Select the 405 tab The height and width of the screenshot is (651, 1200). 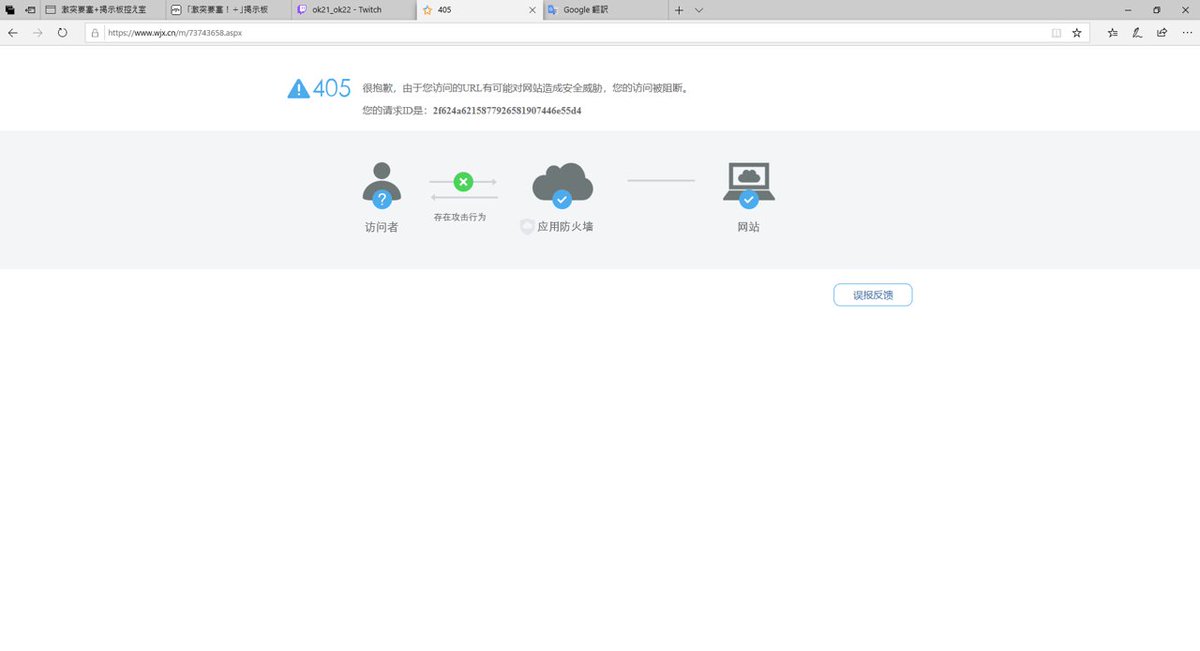[x=479, y=9]
